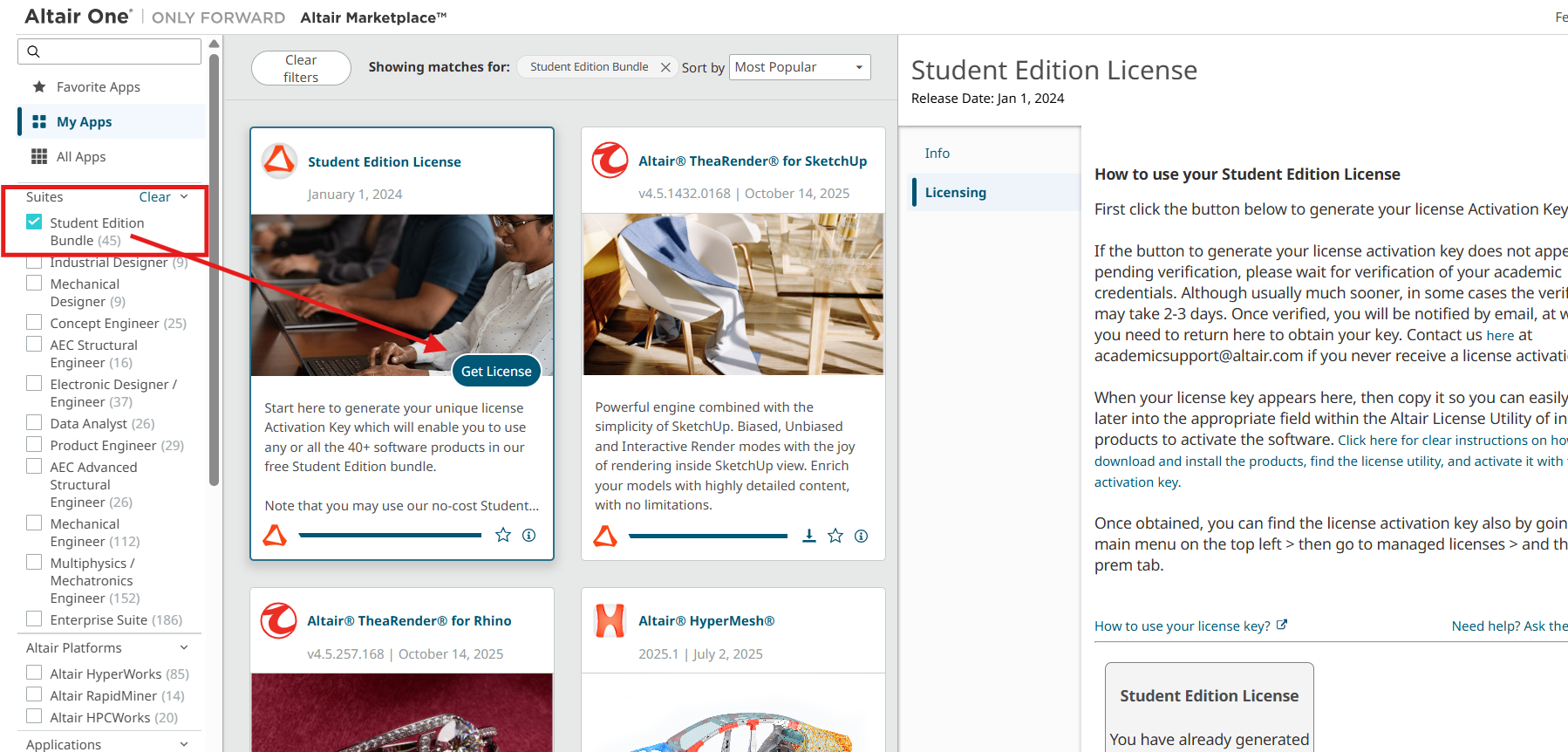Viewport: 1568px width, 752px height.
Task: Check Altair HyperWorks platform
Action: coord(34,673)
